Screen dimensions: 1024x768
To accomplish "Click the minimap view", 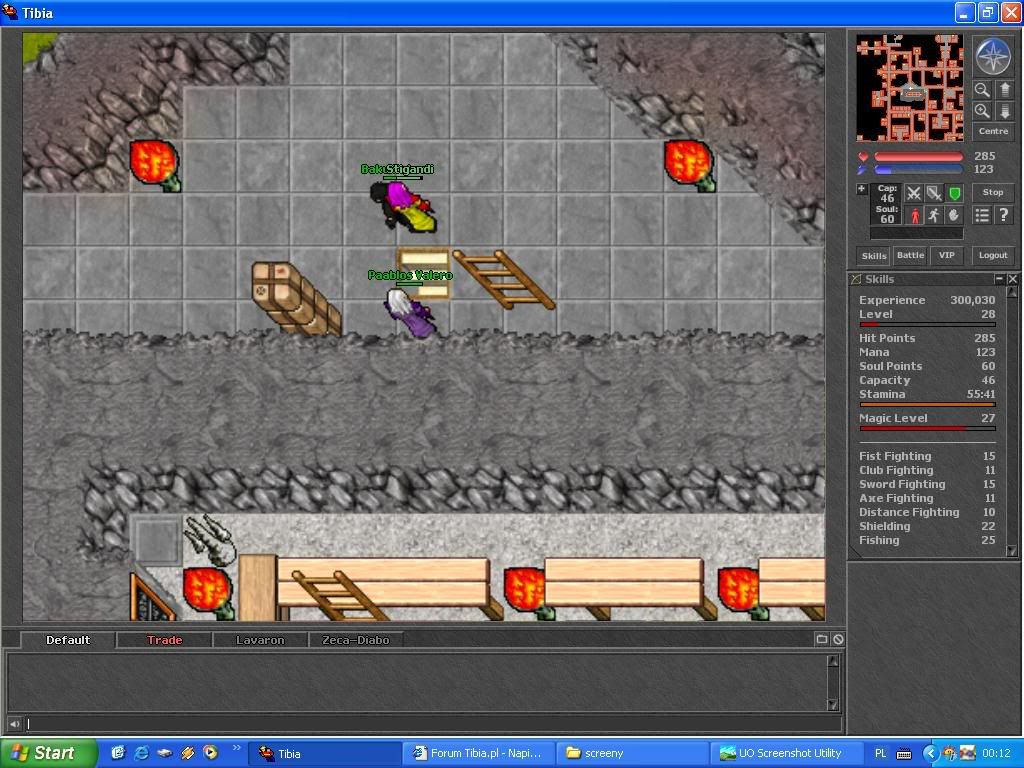I will (x=910, y=88).
